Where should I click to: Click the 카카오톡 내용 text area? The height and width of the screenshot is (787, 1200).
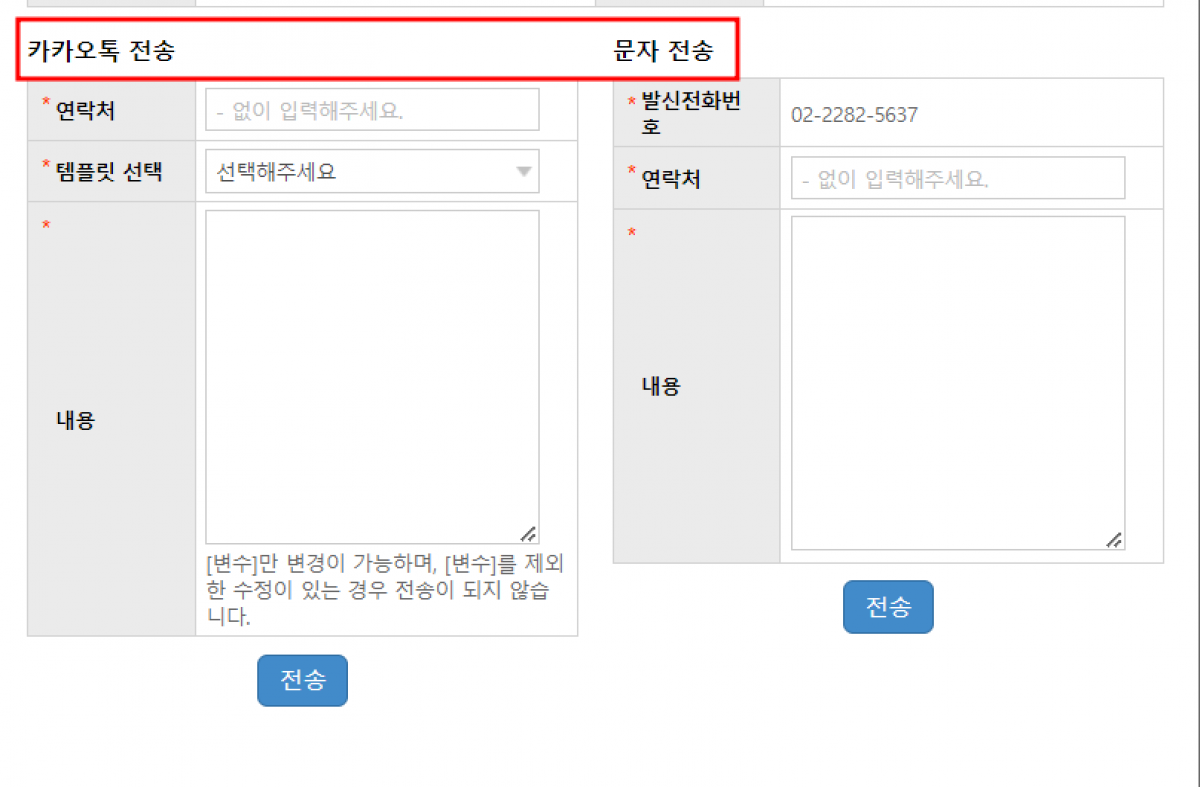371,376
